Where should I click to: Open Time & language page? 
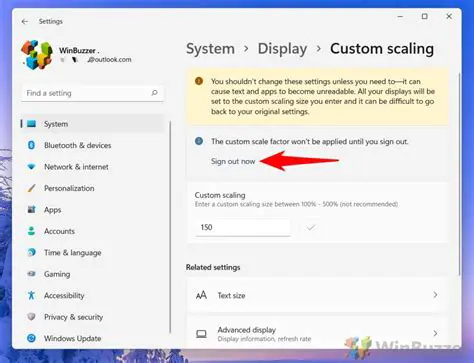coord(92,252)
